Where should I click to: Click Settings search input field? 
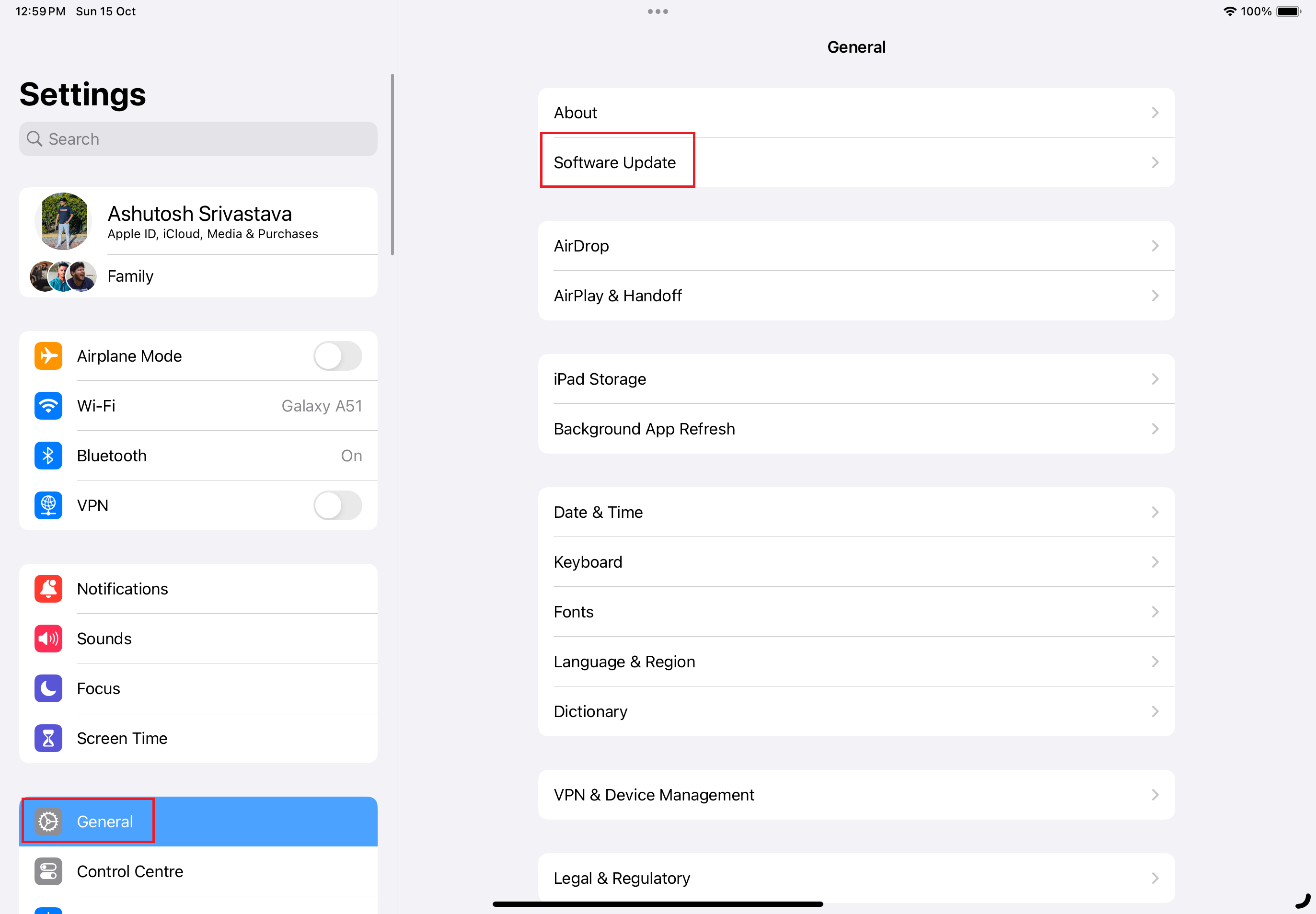pyautogui.click(x=199, y=139)
